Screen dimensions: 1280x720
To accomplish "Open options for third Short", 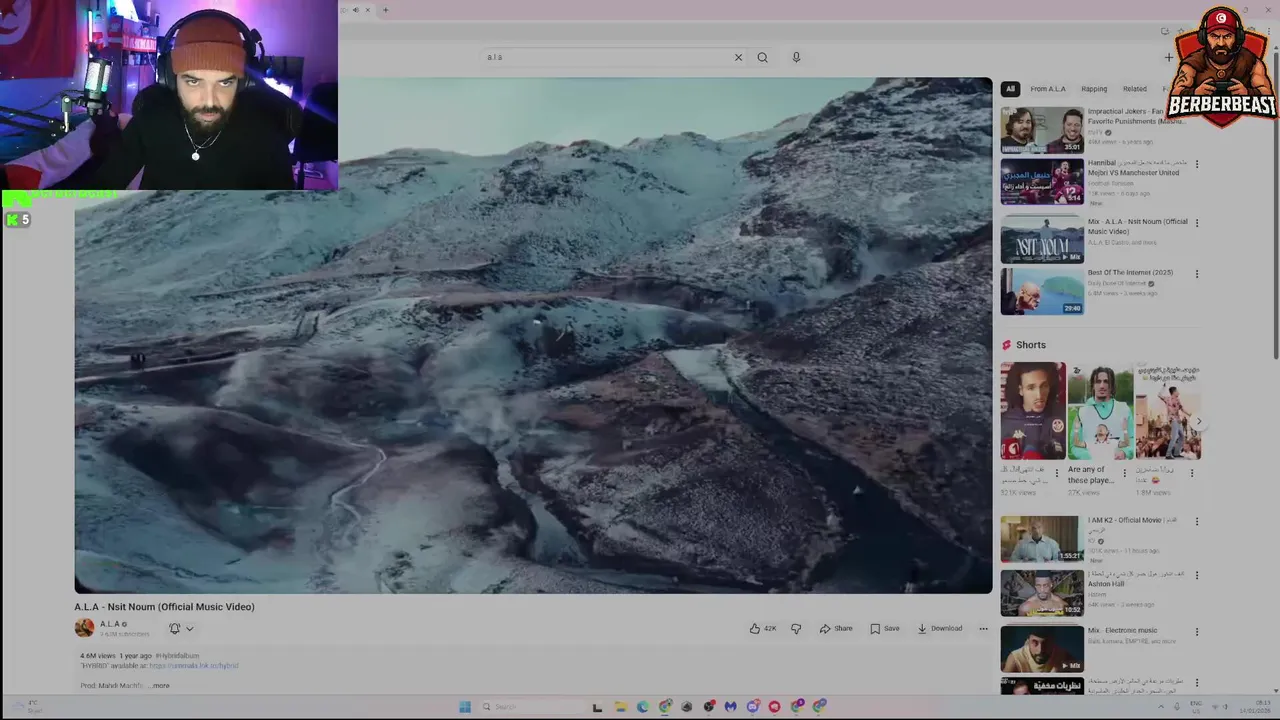I will (1191, 474).
